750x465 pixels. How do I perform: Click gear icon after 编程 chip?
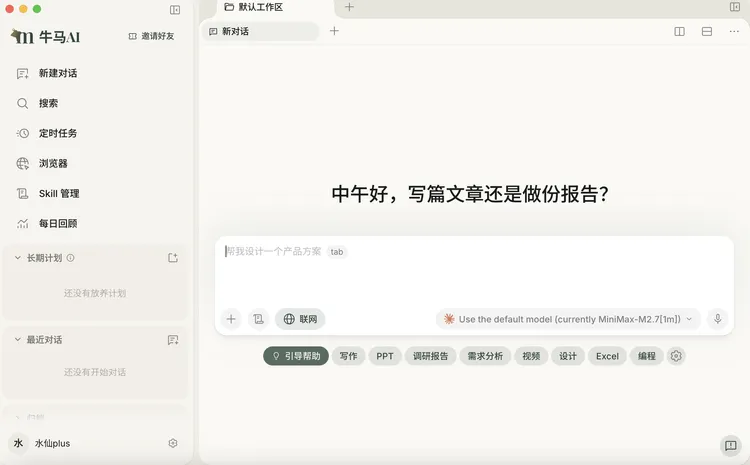point(676,356)
